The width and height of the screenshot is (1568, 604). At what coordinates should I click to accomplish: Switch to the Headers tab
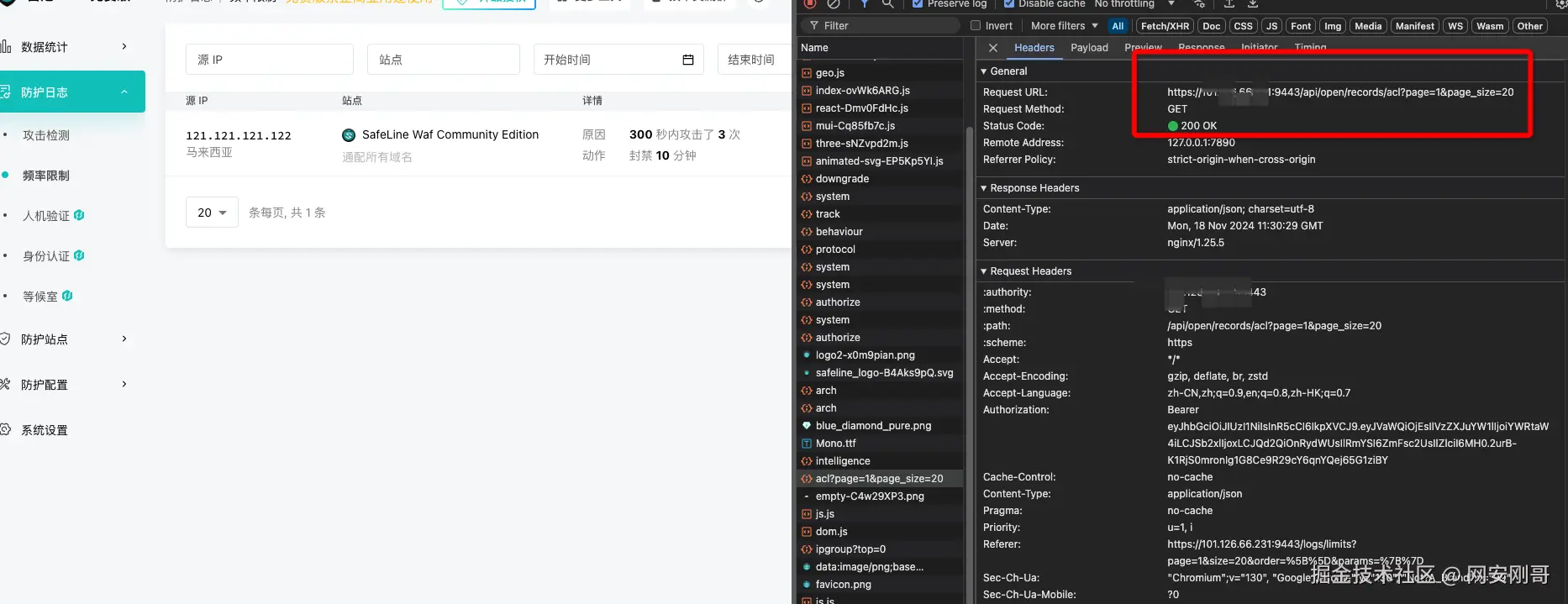[1034, 48]
